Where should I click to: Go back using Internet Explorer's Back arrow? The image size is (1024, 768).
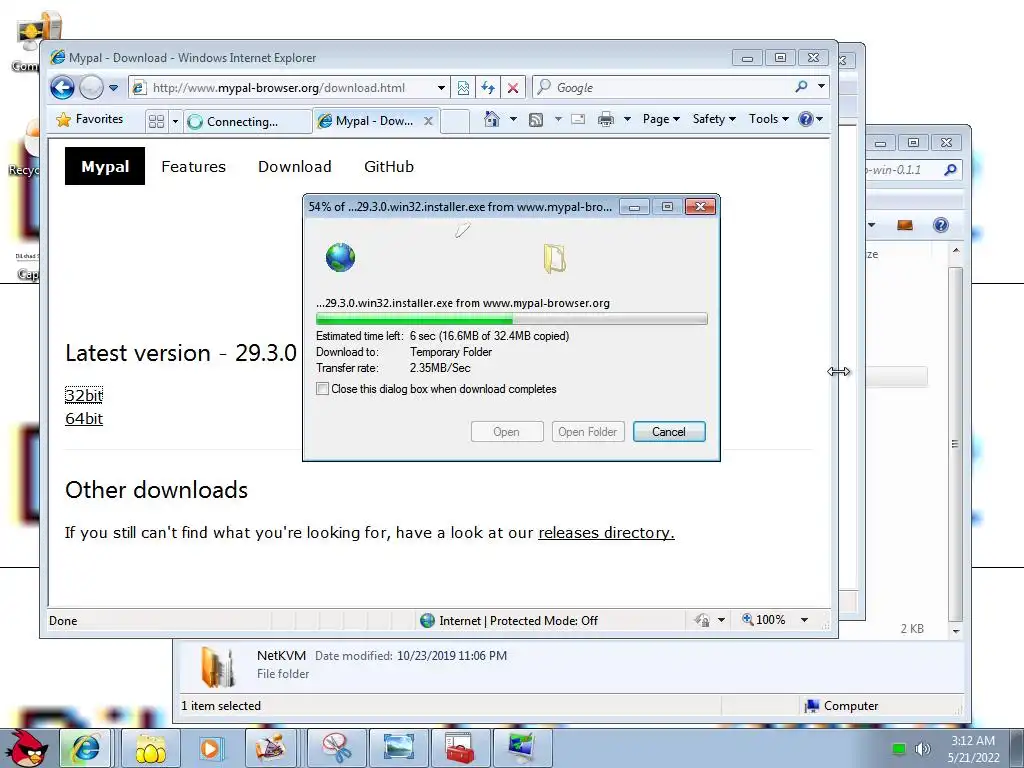tap(63, 88)
